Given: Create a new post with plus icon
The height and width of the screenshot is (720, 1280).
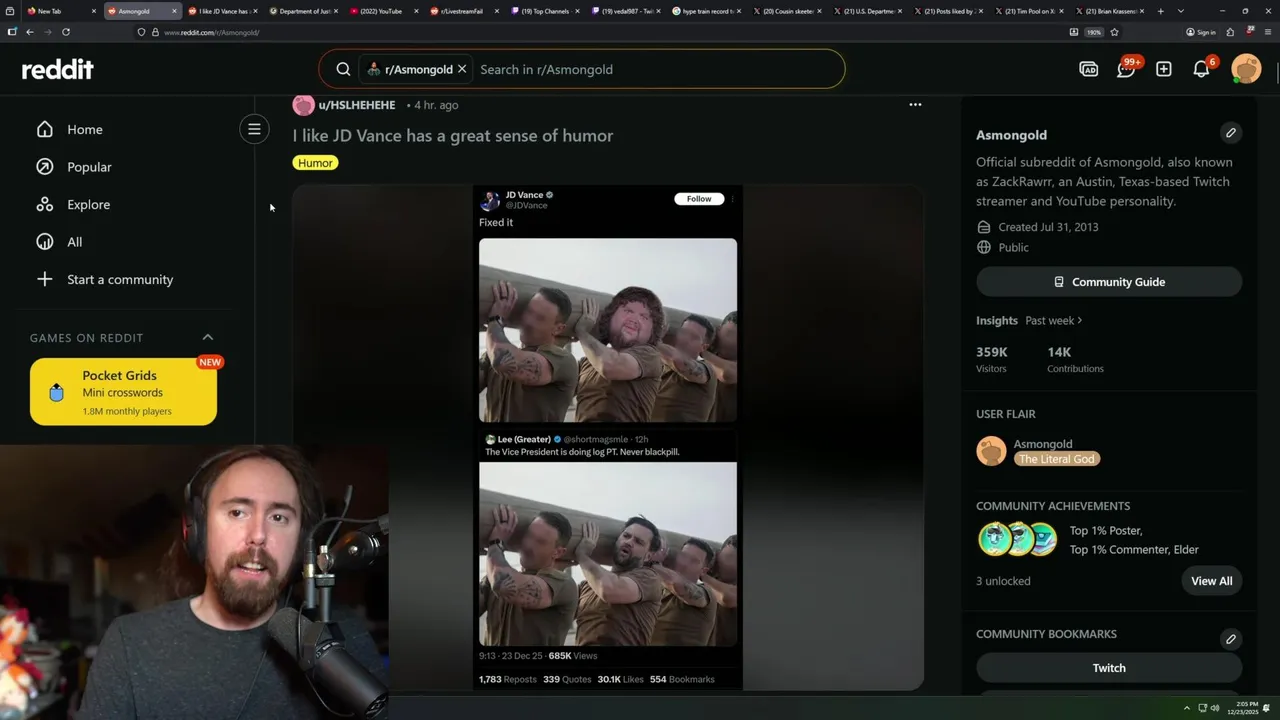Looking at the screenshot, I should (x=1164, y=69).
